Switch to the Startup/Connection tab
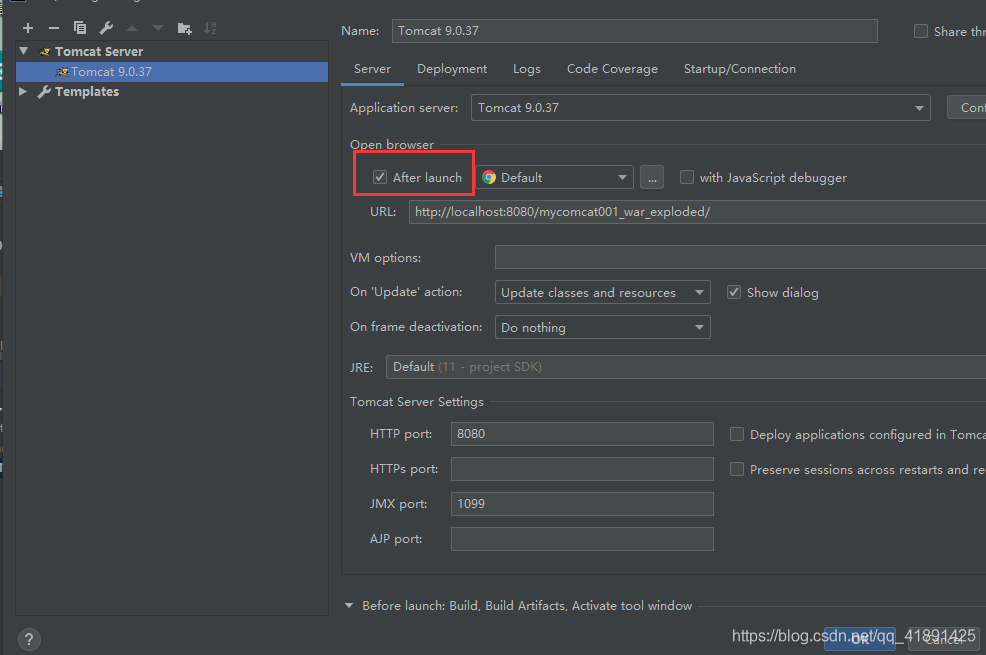The image size is (986, 655). (739, 69)
